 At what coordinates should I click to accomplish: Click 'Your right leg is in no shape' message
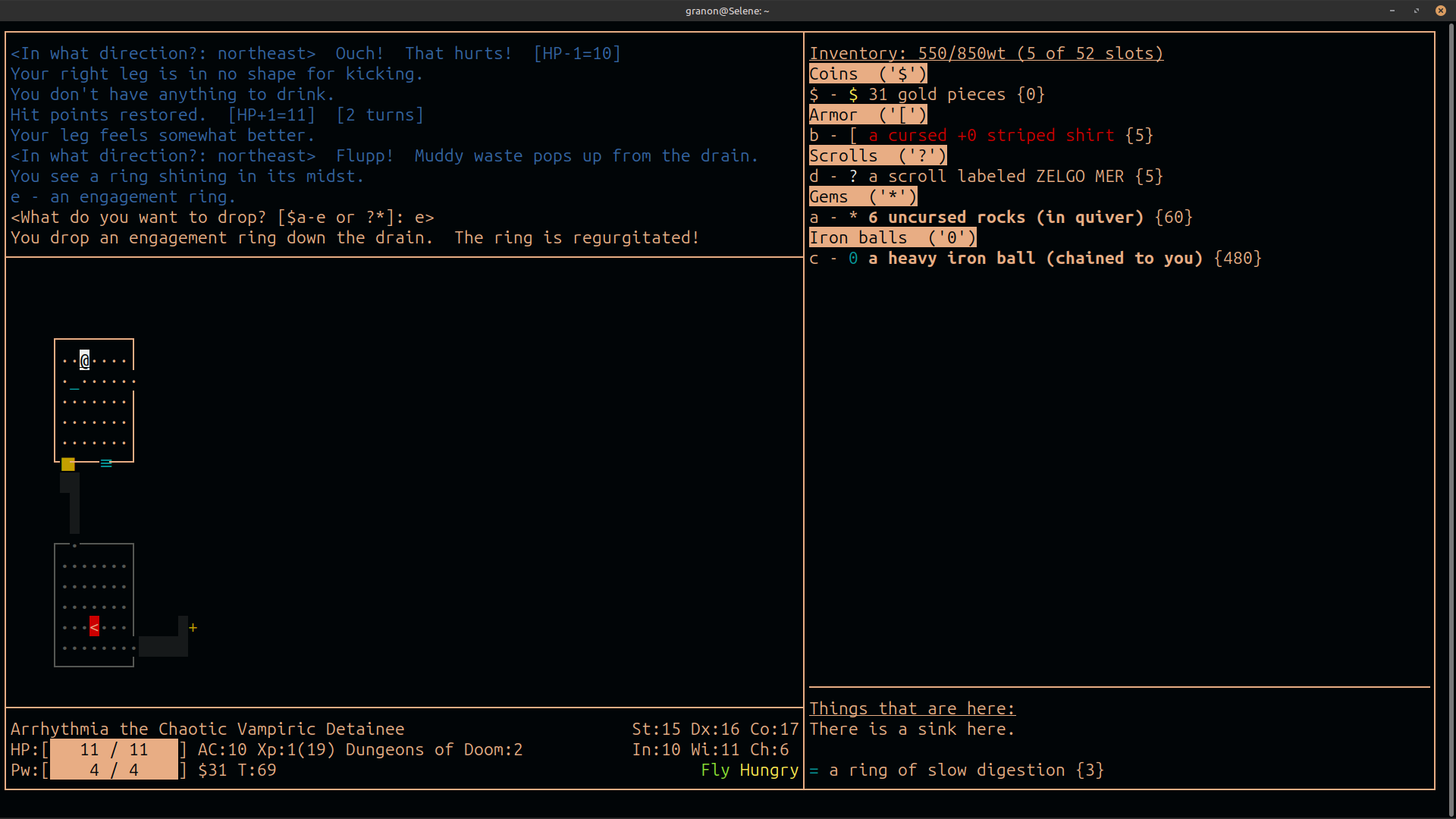coord(218,74)
